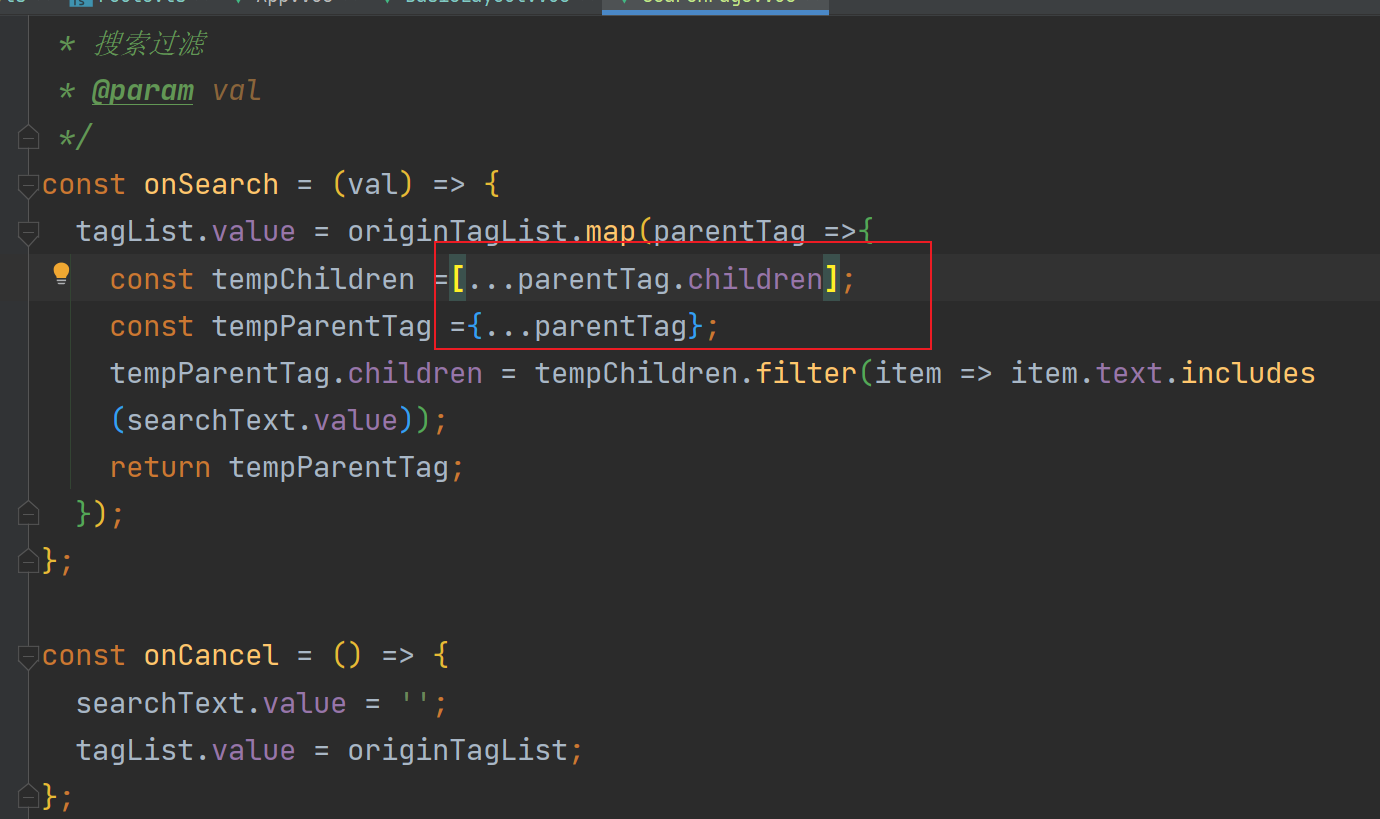The height and width of the screenshot is (819, 1380).
Task: Click the filter method call
Action: click(x=806, y=374)
